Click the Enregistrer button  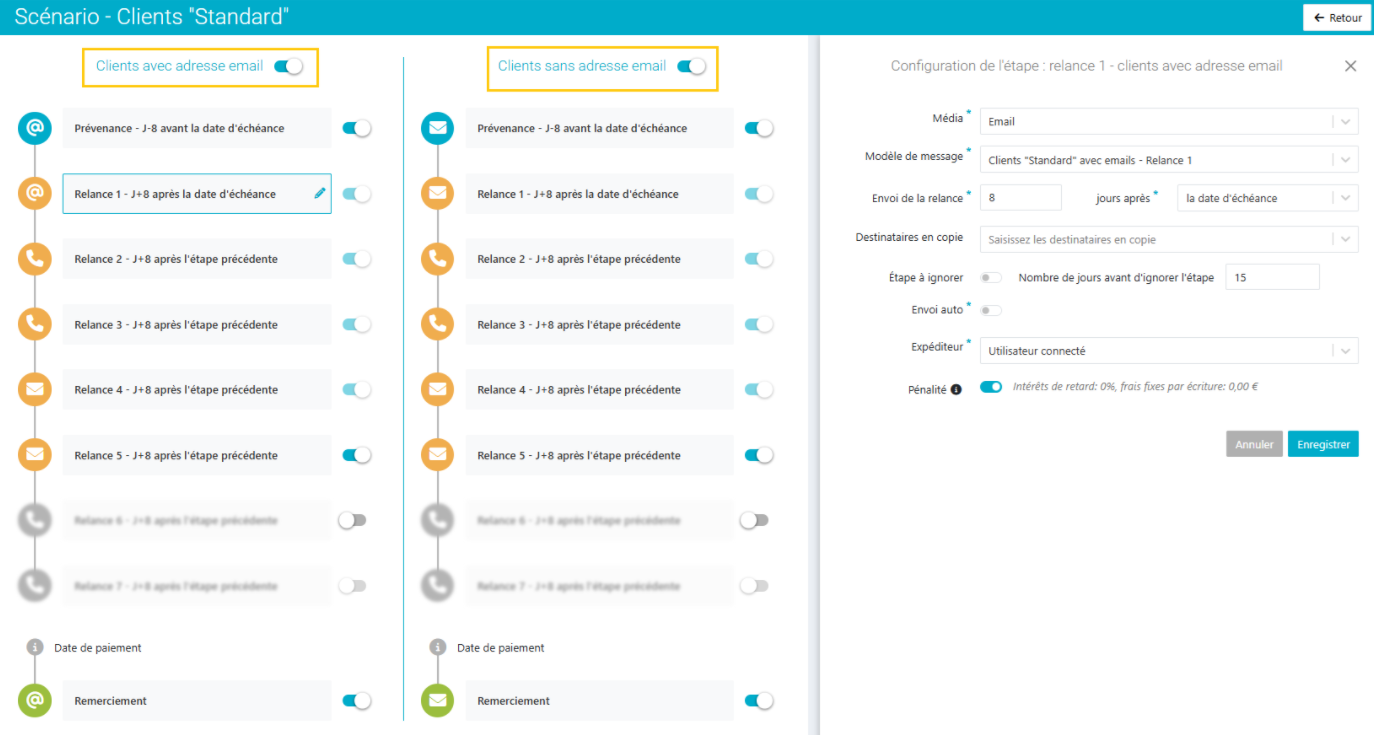click(x=1323, y=444)
